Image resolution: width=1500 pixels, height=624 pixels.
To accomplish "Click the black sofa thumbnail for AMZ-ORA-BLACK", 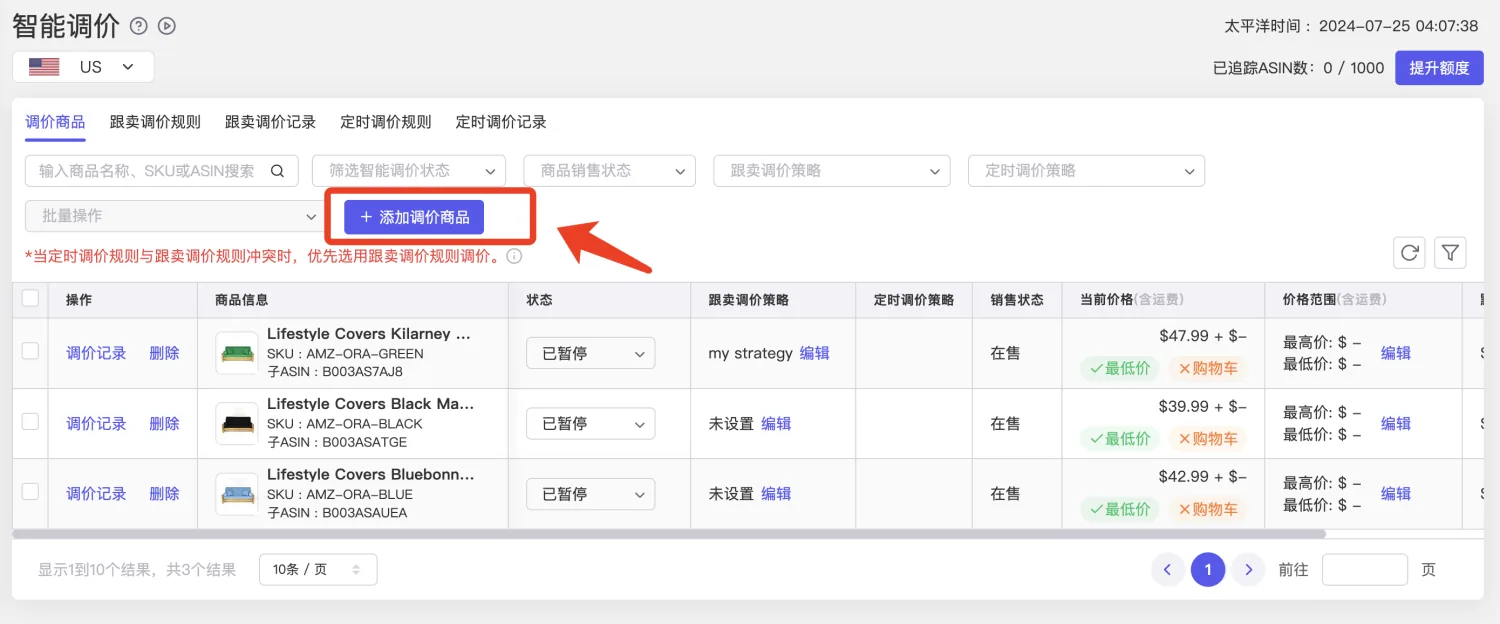I will click(x=237, y=423).
